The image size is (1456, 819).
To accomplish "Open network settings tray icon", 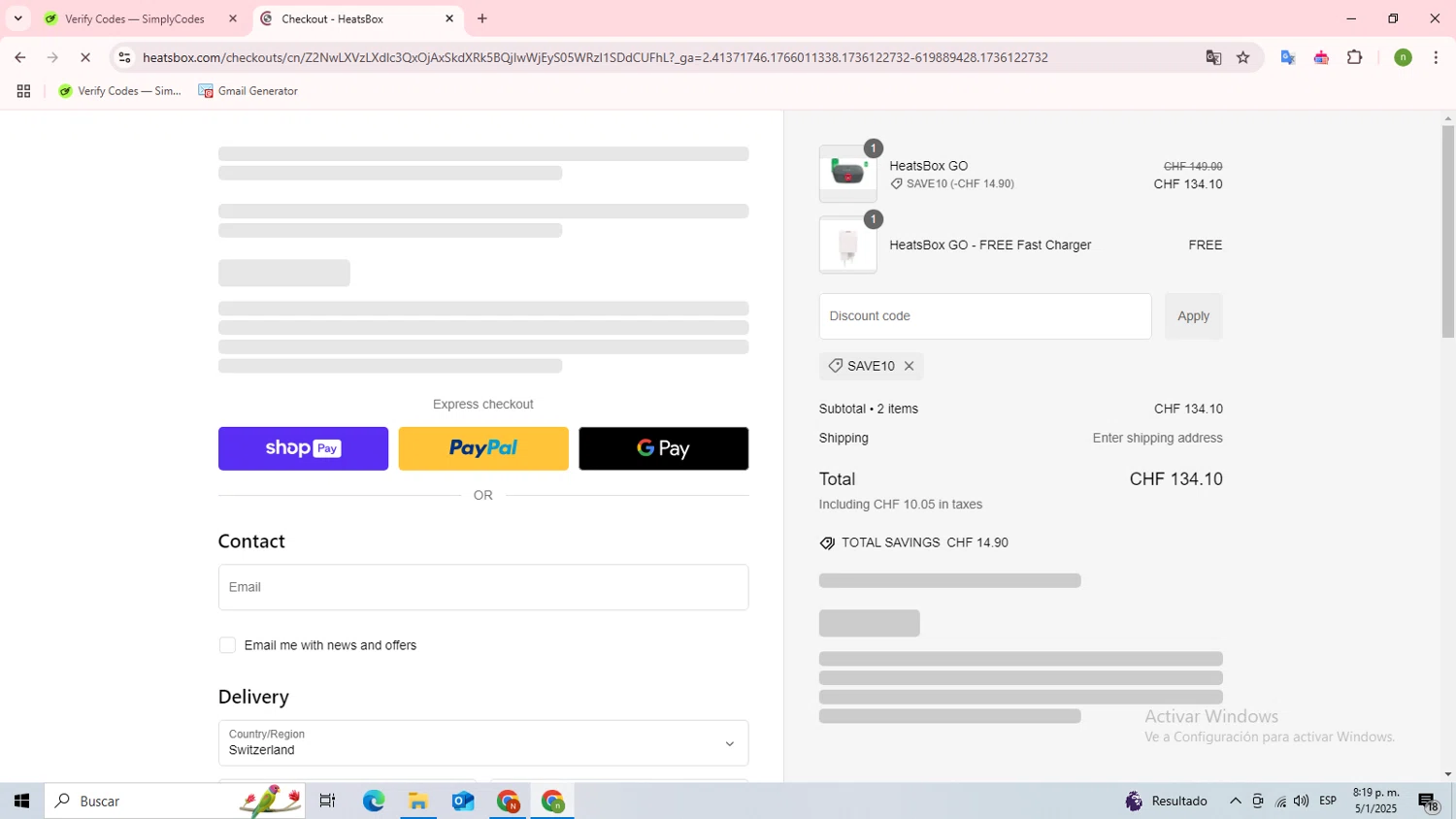I will point(1280,801).
